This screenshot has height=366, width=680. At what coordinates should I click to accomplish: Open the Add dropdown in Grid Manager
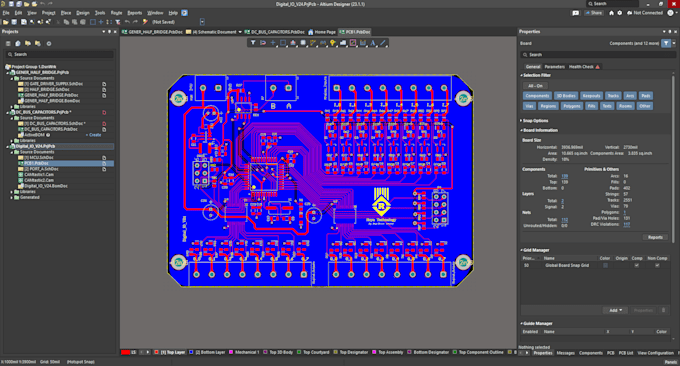click(x=615, y=310)
